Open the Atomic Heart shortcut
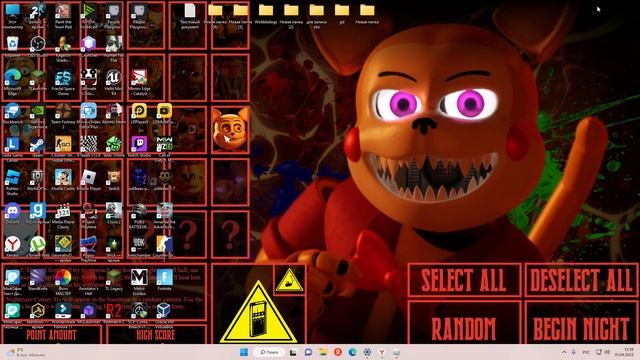This screenshot has height=360, width=640. (113, 111)
